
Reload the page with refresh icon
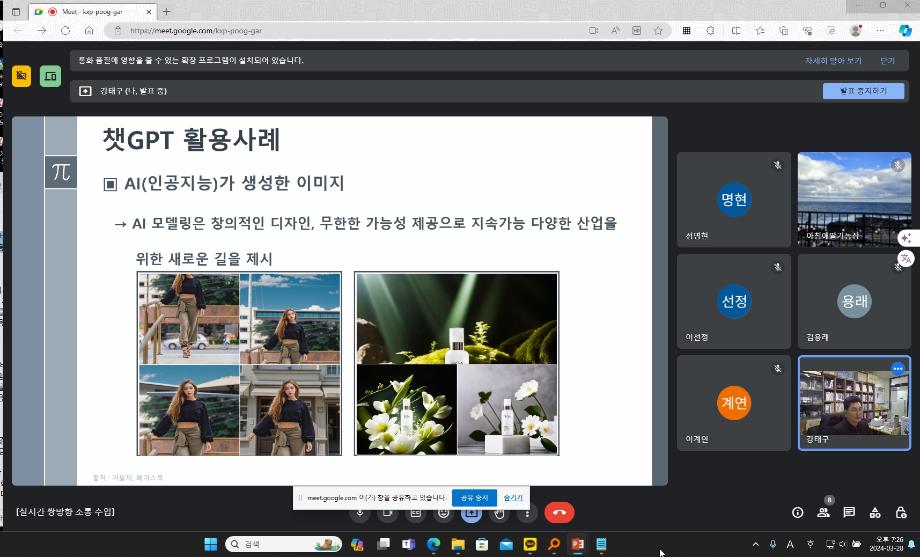click(x=65, y=31)
